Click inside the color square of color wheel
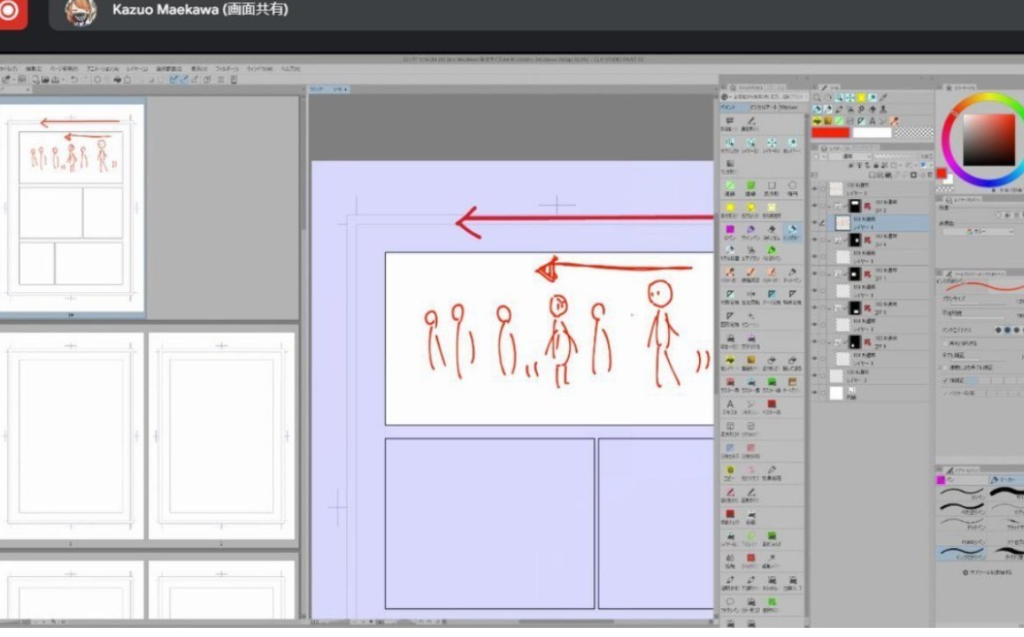 (x=989, y=140)
